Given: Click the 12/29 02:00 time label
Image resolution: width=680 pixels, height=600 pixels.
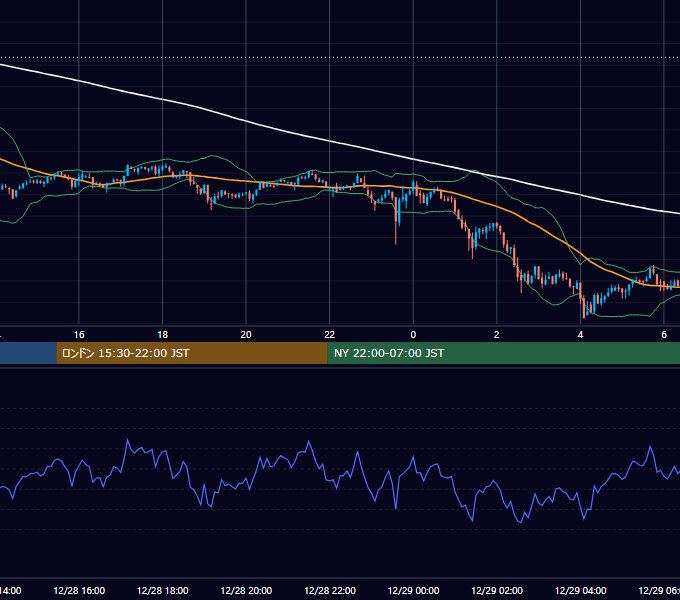Looking at the screenshot, I should [x=497, y=591].
